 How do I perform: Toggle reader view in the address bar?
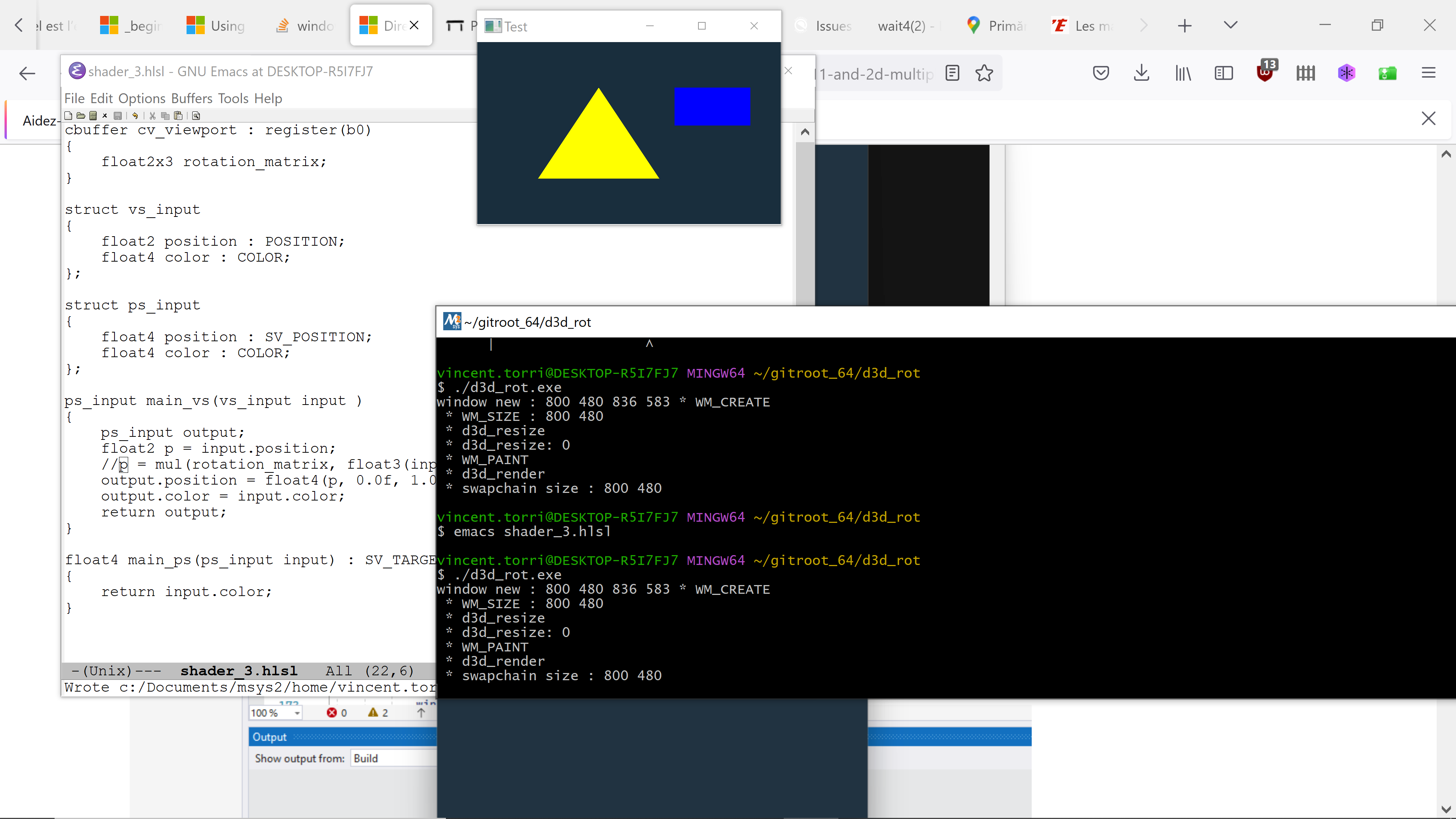953,73
